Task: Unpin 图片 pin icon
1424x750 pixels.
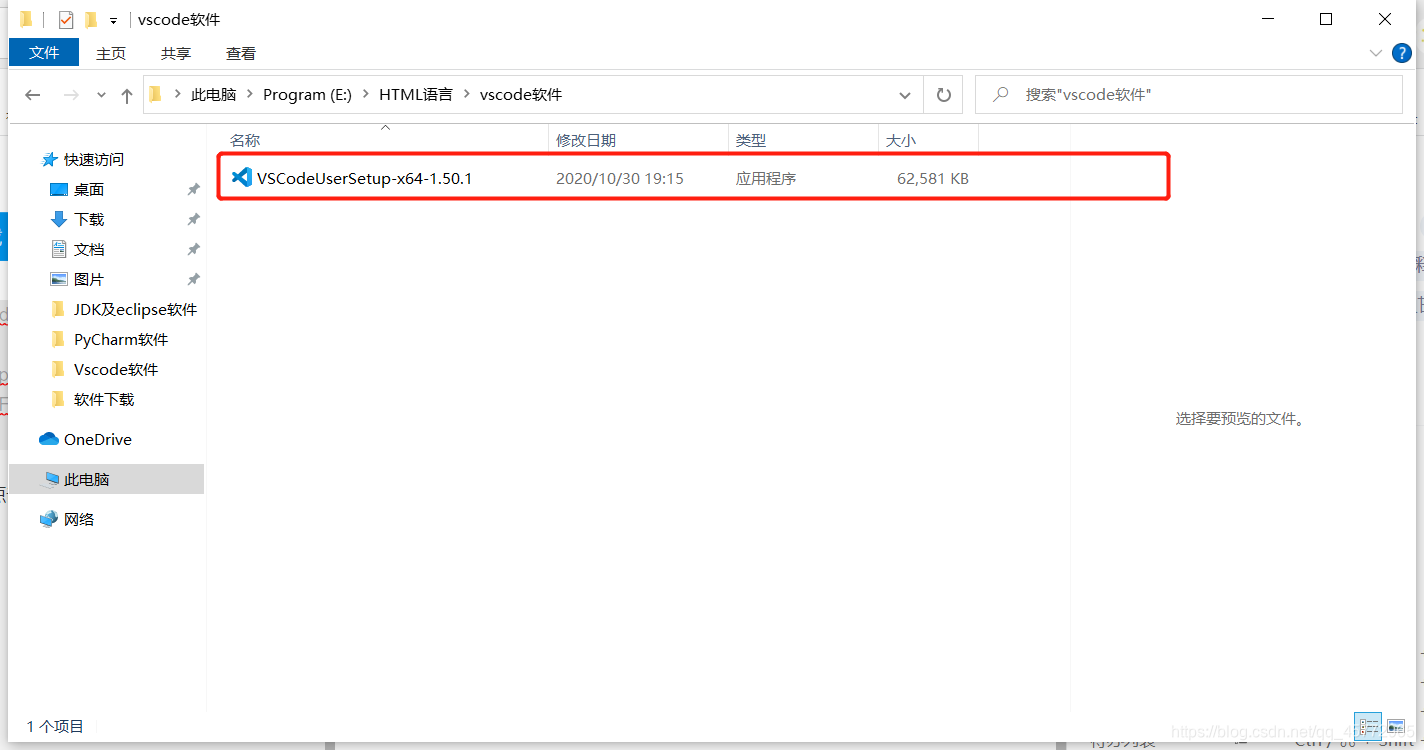Action: pos(193,279)
